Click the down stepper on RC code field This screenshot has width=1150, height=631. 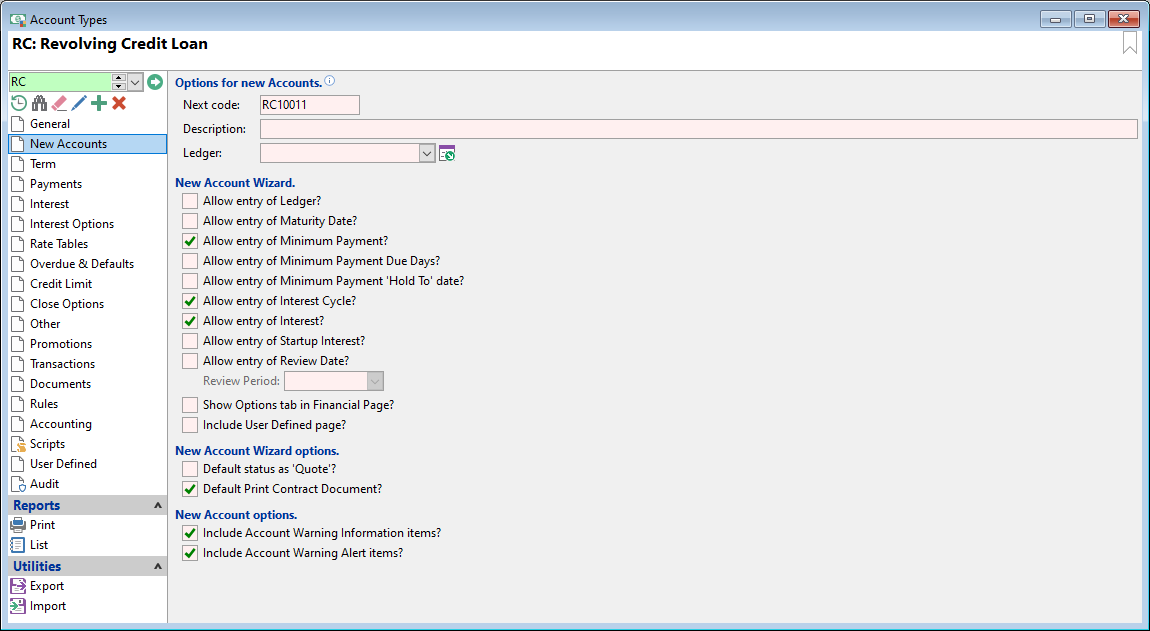click(119, 86)
